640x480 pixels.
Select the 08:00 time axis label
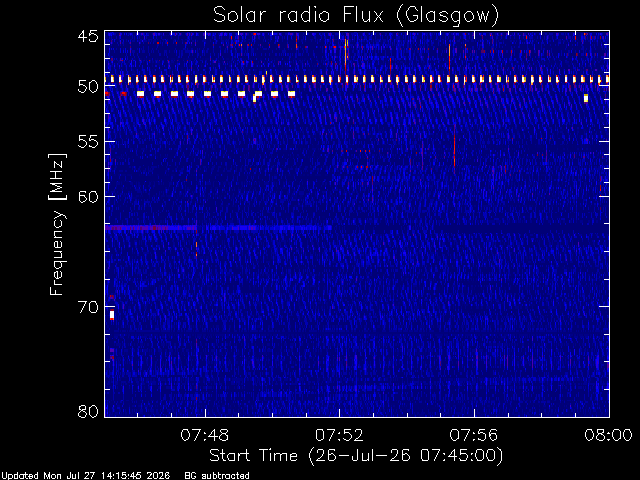tap(608, 435)
